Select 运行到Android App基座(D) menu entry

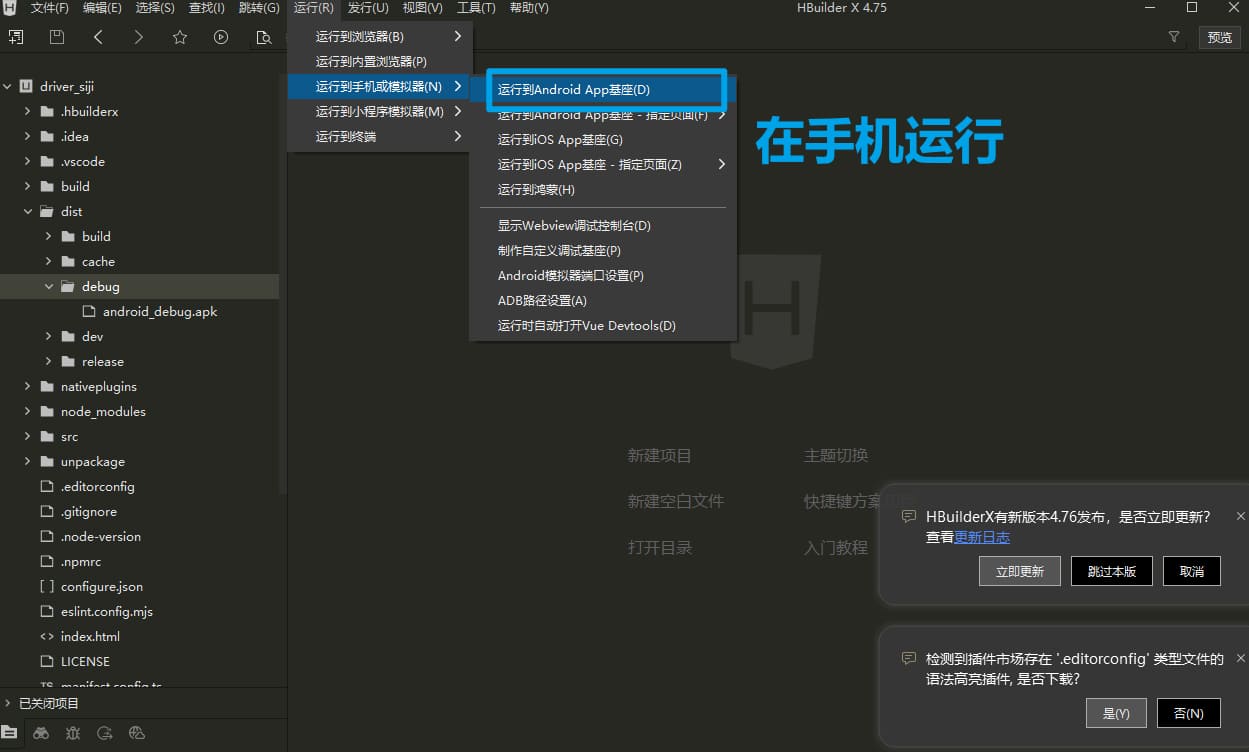tap(574, 90)
